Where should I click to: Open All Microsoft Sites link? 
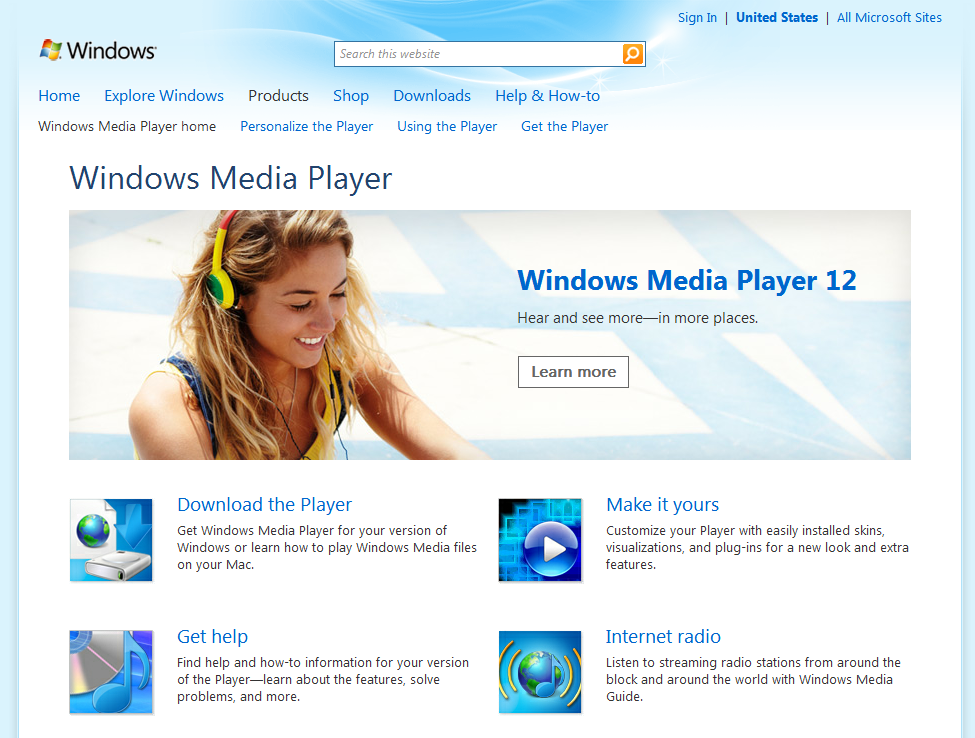889,17
